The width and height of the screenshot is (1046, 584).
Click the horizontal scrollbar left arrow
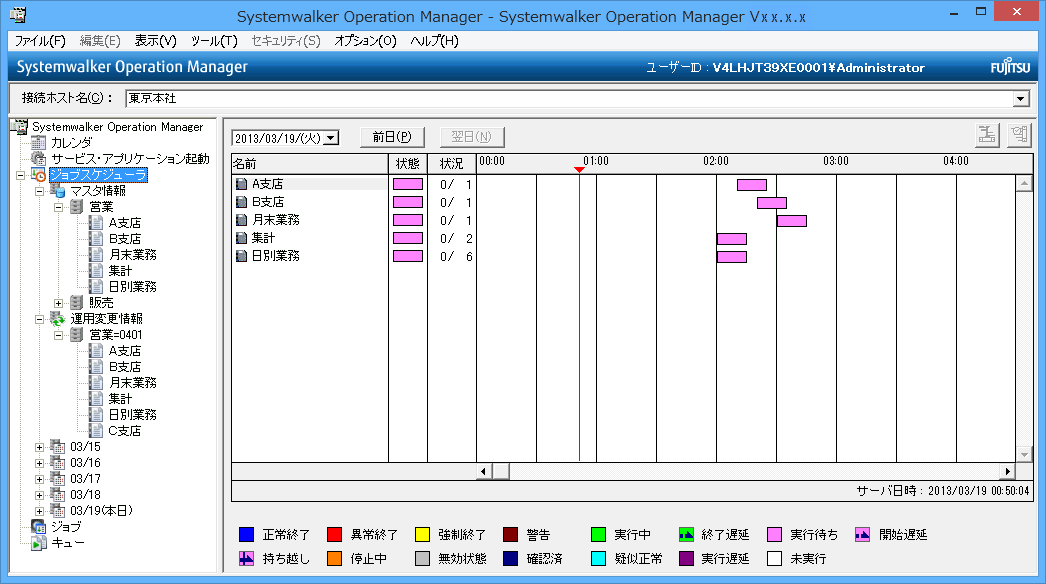tap(484, 471)
